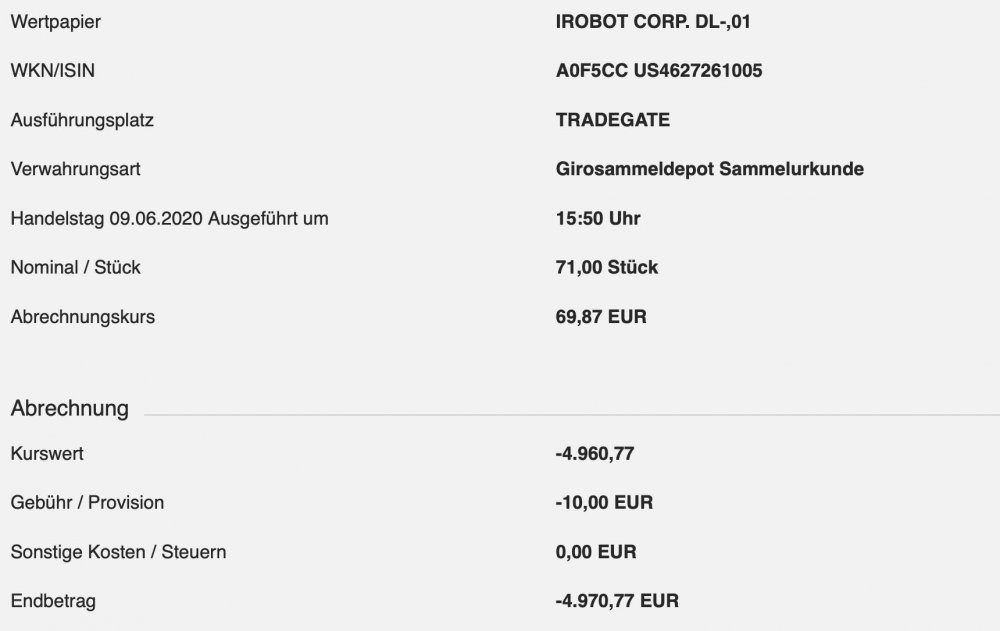1000x631 pixels.
Task: Click the WKN/ISIN label
Action: point(53,70)
